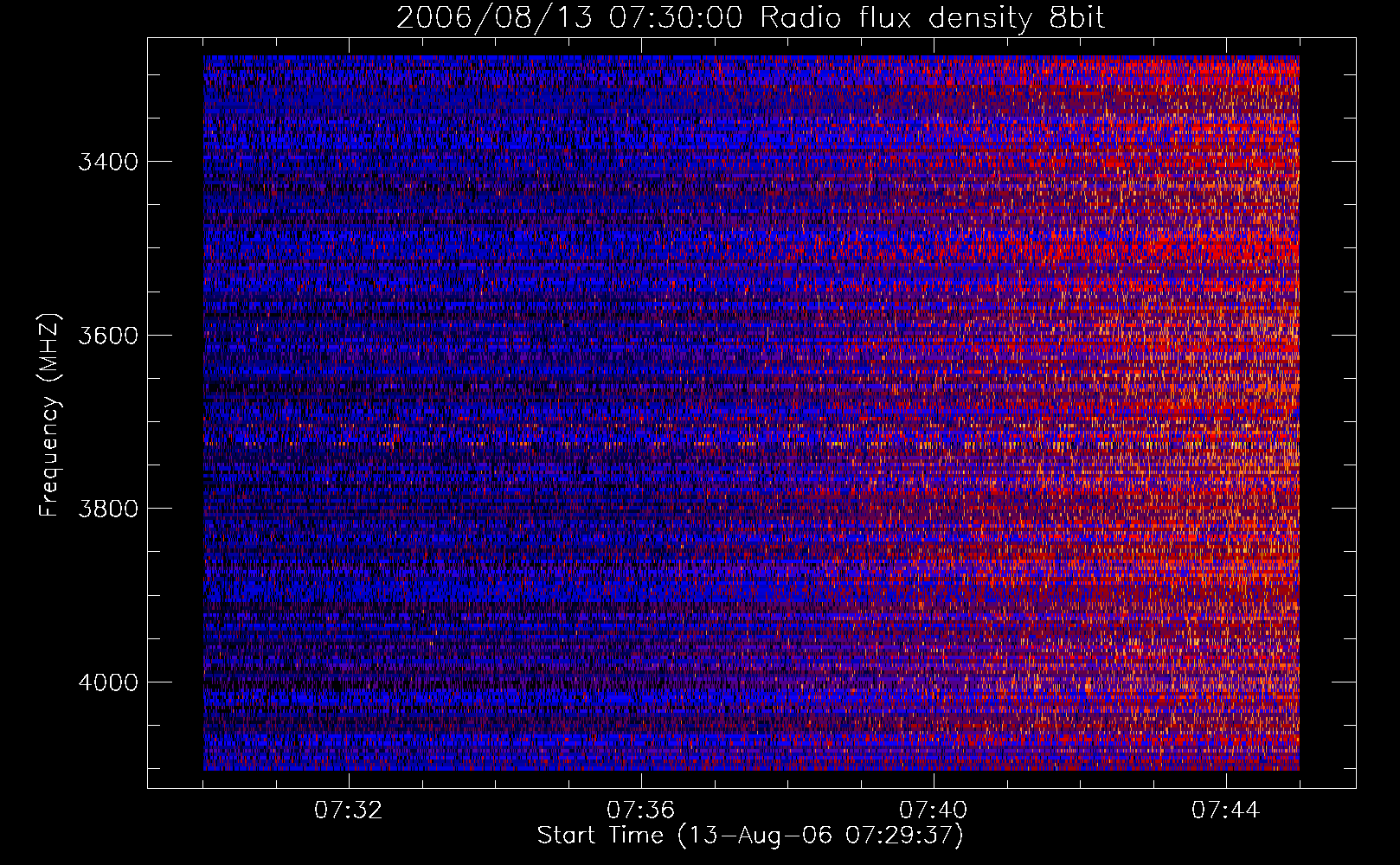Click the "Frequency (MHZ)" axis label

point(49,415)
